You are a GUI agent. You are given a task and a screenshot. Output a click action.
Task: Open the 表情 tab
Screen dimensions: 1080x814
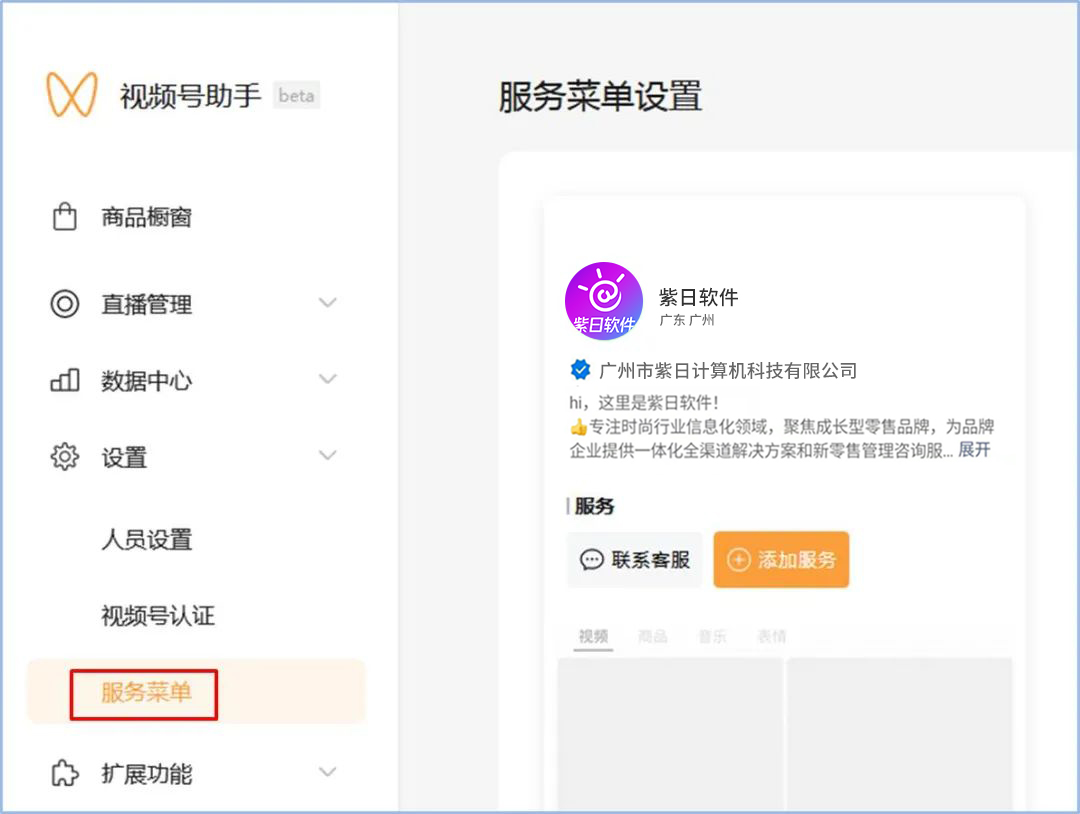coord(771,635)
